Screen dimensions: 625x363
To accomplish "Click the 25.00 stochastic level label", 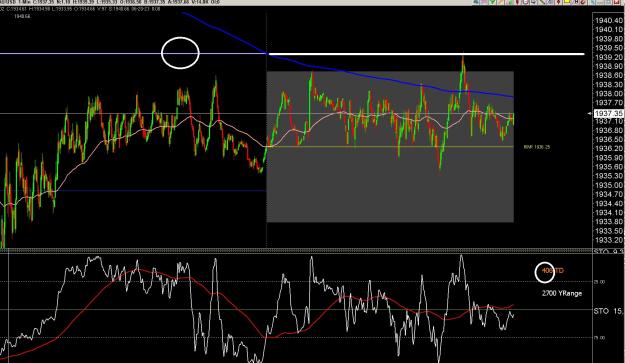I will point(599,282).
